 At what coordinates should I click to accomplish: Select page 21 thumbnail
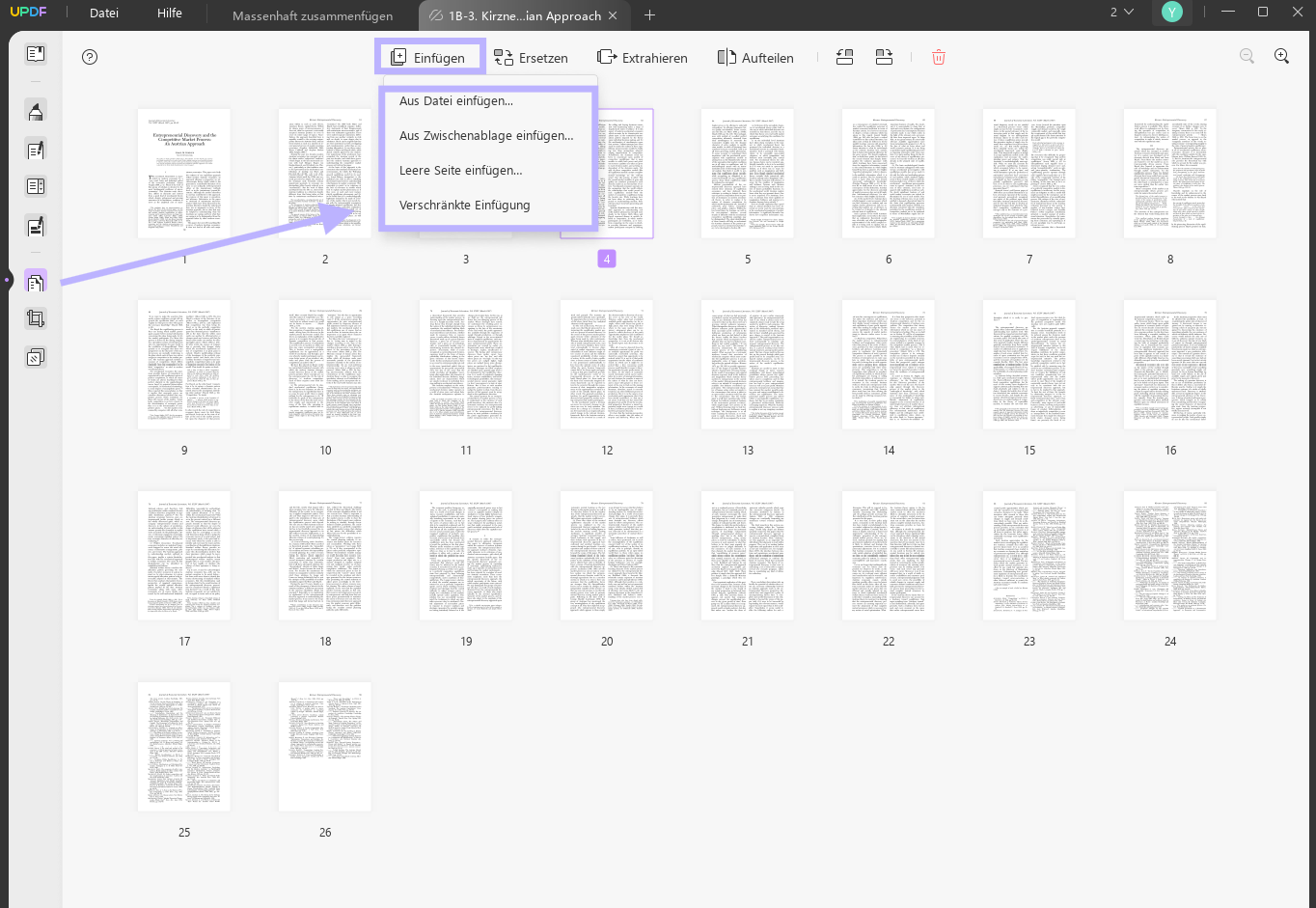[748, 555]
